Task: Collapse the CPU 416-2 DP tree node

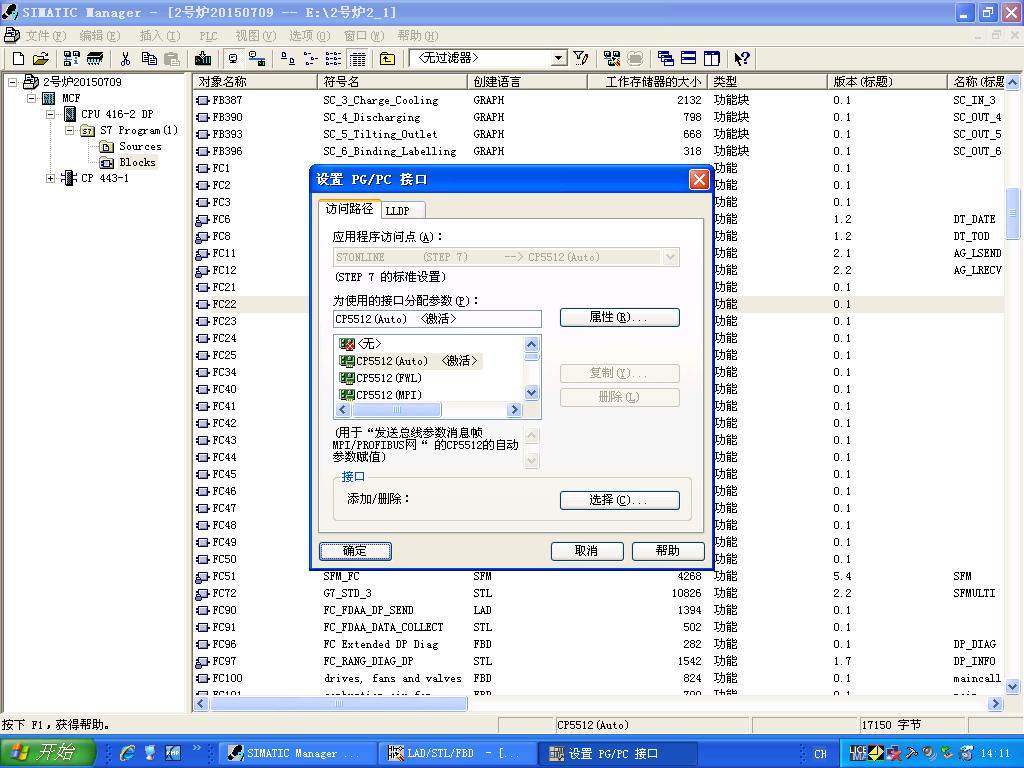Action: pyautogui.click(x=50, y=114)
